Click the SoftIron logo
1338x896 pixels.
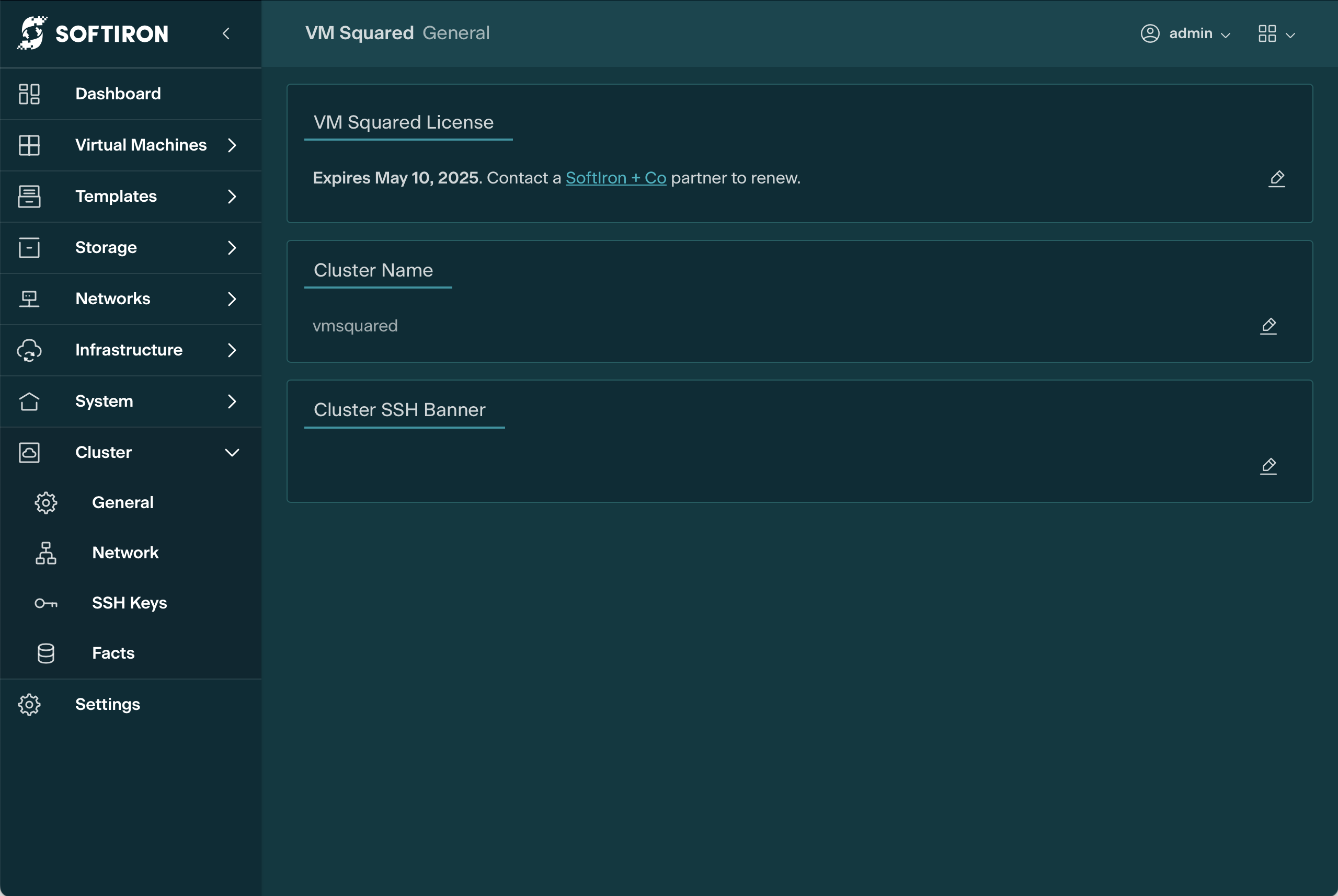coord(93,33)
